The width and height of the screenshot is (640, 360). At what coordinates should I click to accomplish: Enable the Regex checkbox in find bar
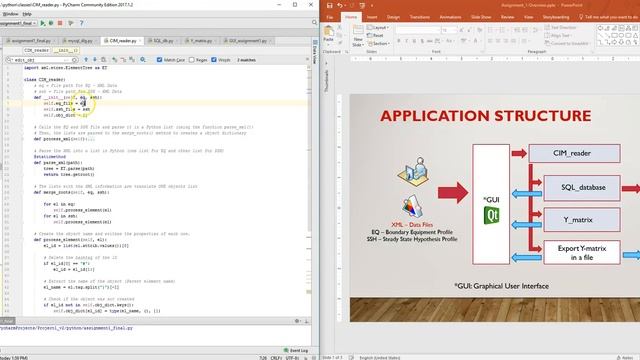[x=191, y=60]
